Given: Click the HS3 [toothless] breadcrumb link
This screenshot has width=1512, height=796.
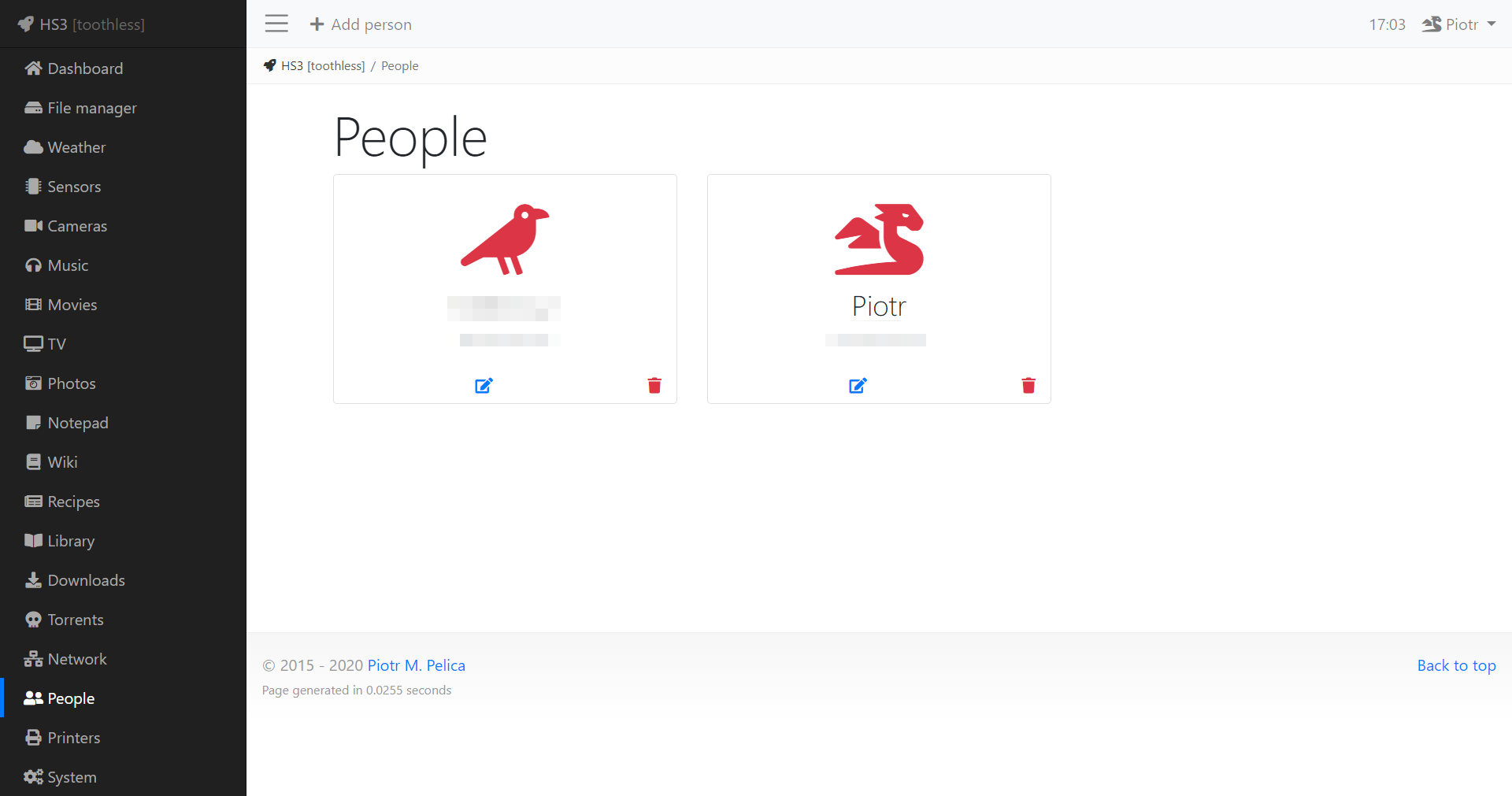Looking at the screenshot, I should pos(322,66).
